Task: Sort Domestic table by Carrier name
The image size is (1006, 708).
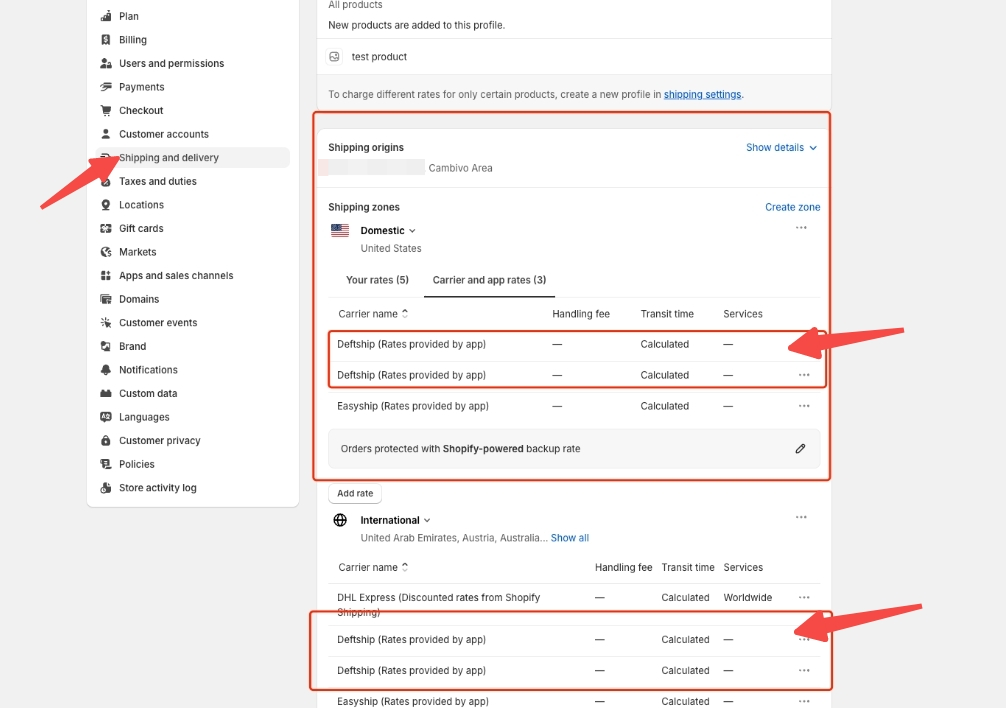Action: coord(373,314)
